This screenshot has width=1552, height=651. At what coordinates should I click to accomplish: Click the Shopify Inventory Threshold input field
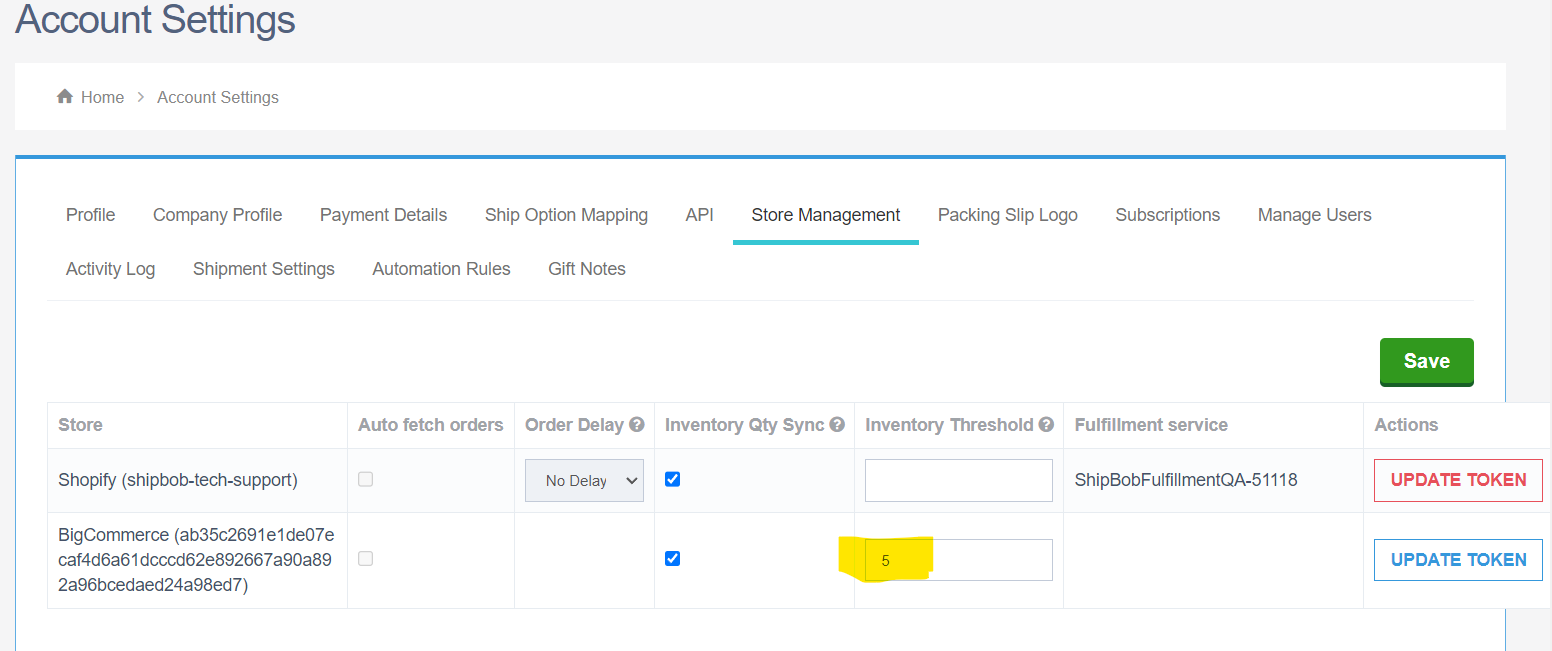click(x=958, y=480)
